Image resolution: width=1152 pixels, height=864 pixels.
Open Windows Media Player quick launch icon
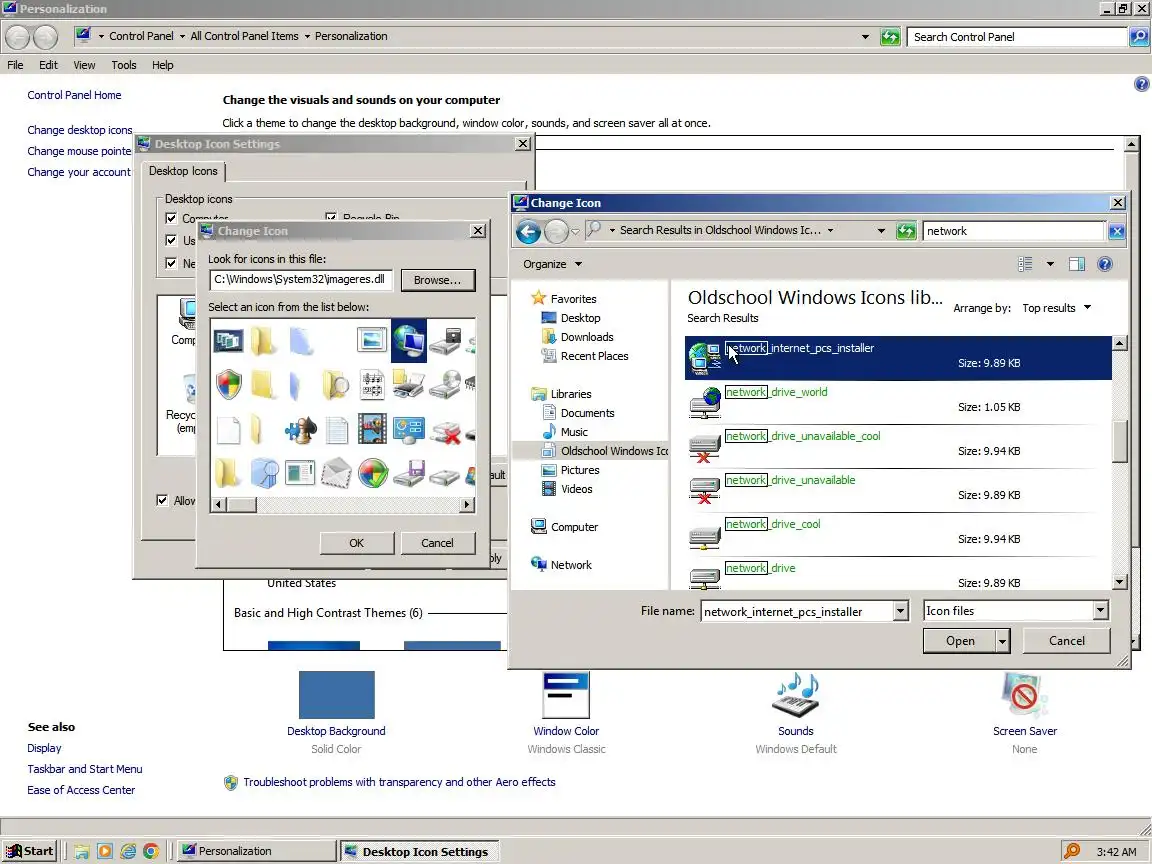tap(105, 851)
